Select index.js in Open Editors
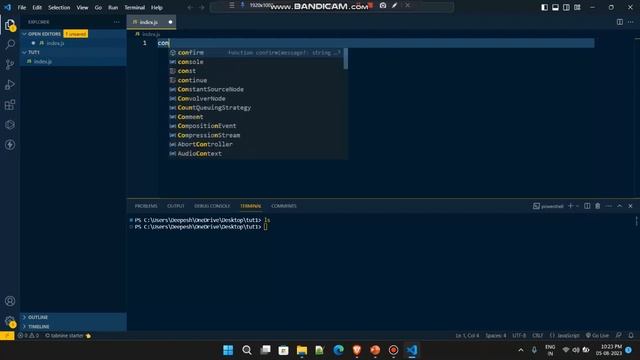Image resolution: width=640 pixels, height=360 pixels. click(73, 43)
